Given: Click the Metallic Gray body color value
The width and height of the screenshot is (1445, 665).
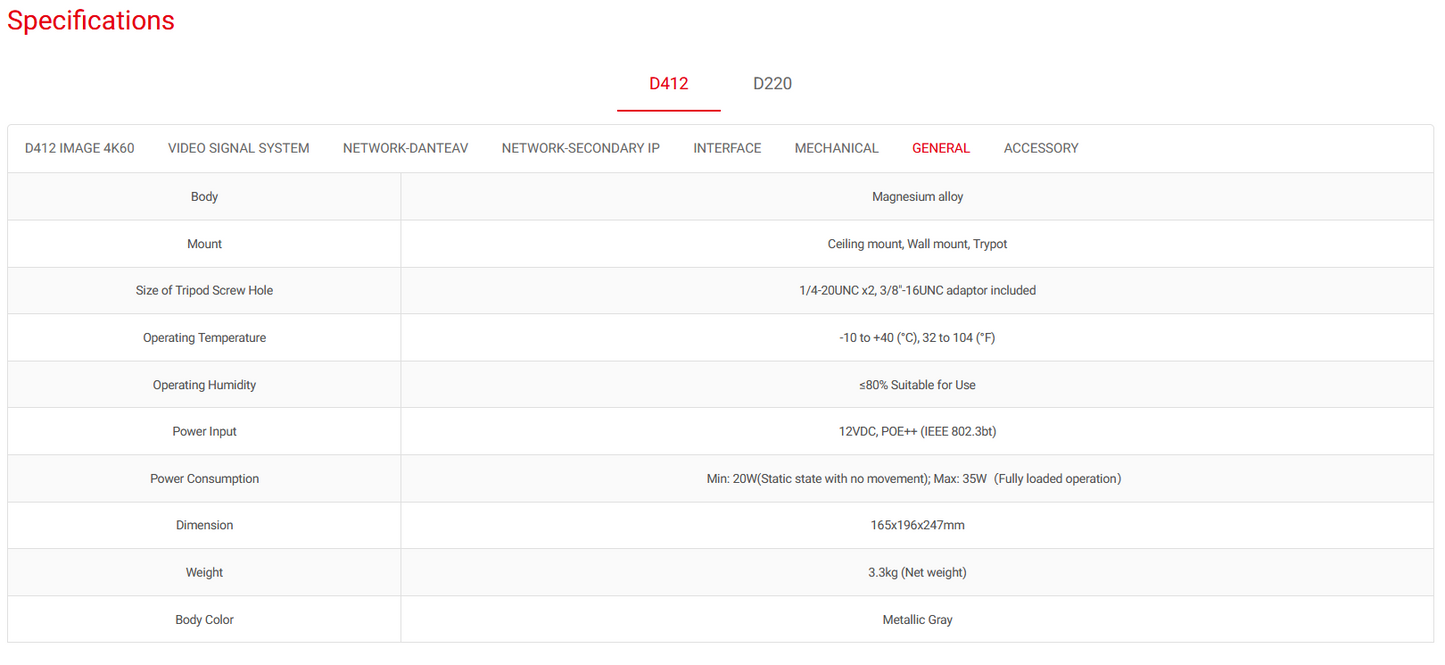Looking at the screenshot, I should [917, 620].
